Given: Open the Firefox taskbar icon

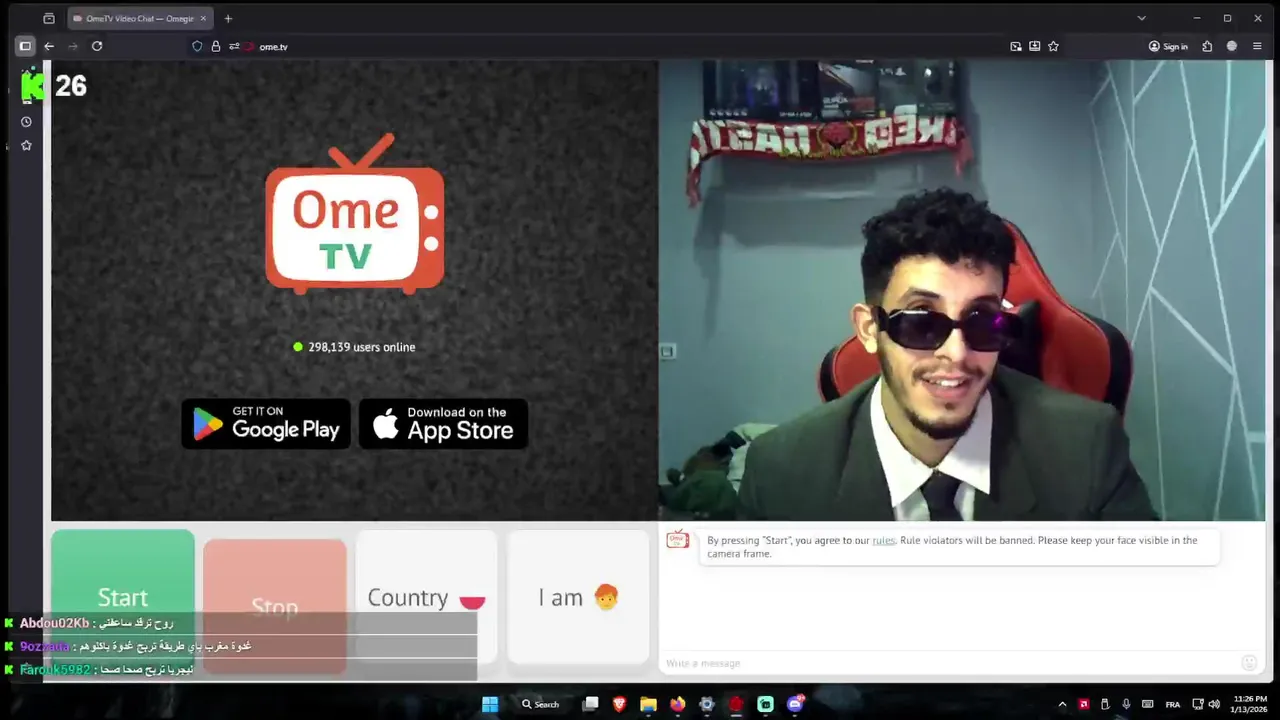Looking at the screenshot, I should pos(677,704).
